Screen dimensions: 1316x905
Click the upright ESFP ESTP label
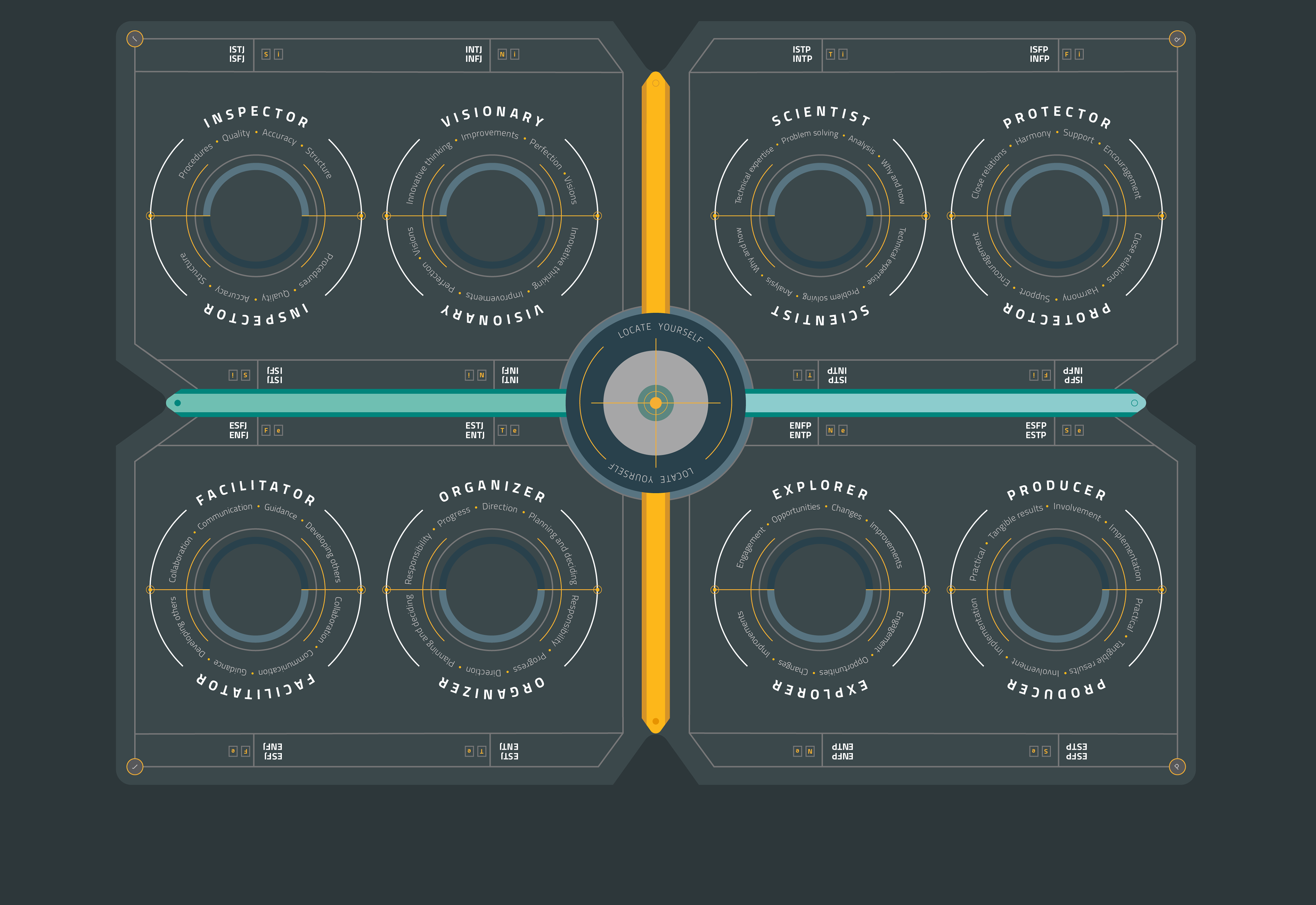(1035, 430)
